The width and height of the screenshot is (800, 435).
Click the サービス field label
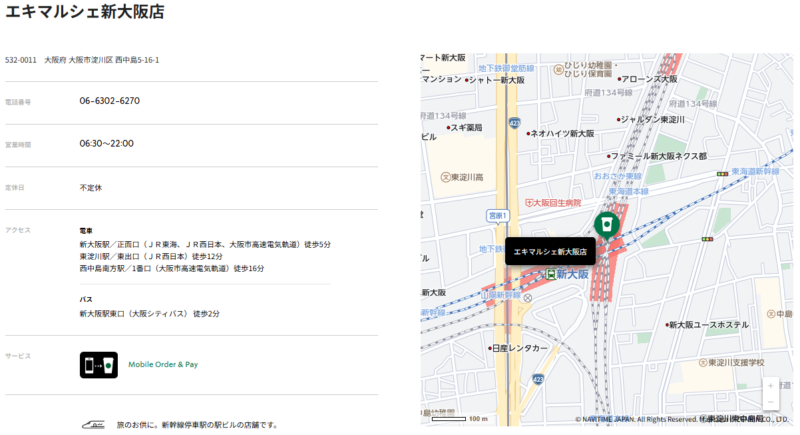click(18, 356)
